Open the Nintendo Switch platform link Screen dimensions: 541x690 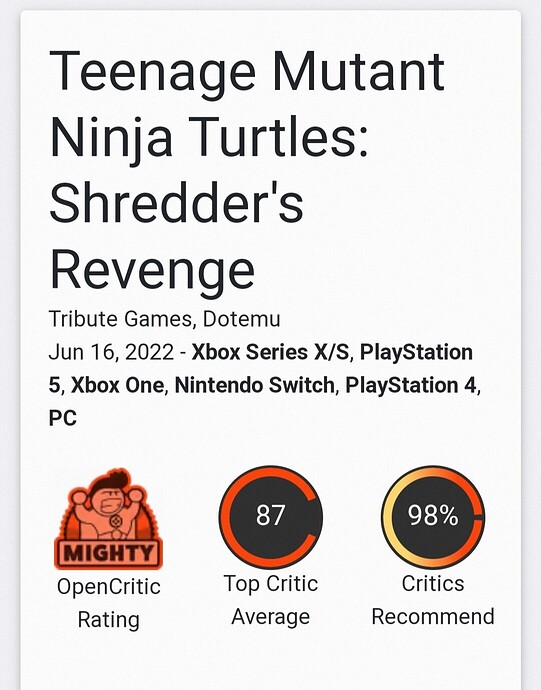[255, 385]
